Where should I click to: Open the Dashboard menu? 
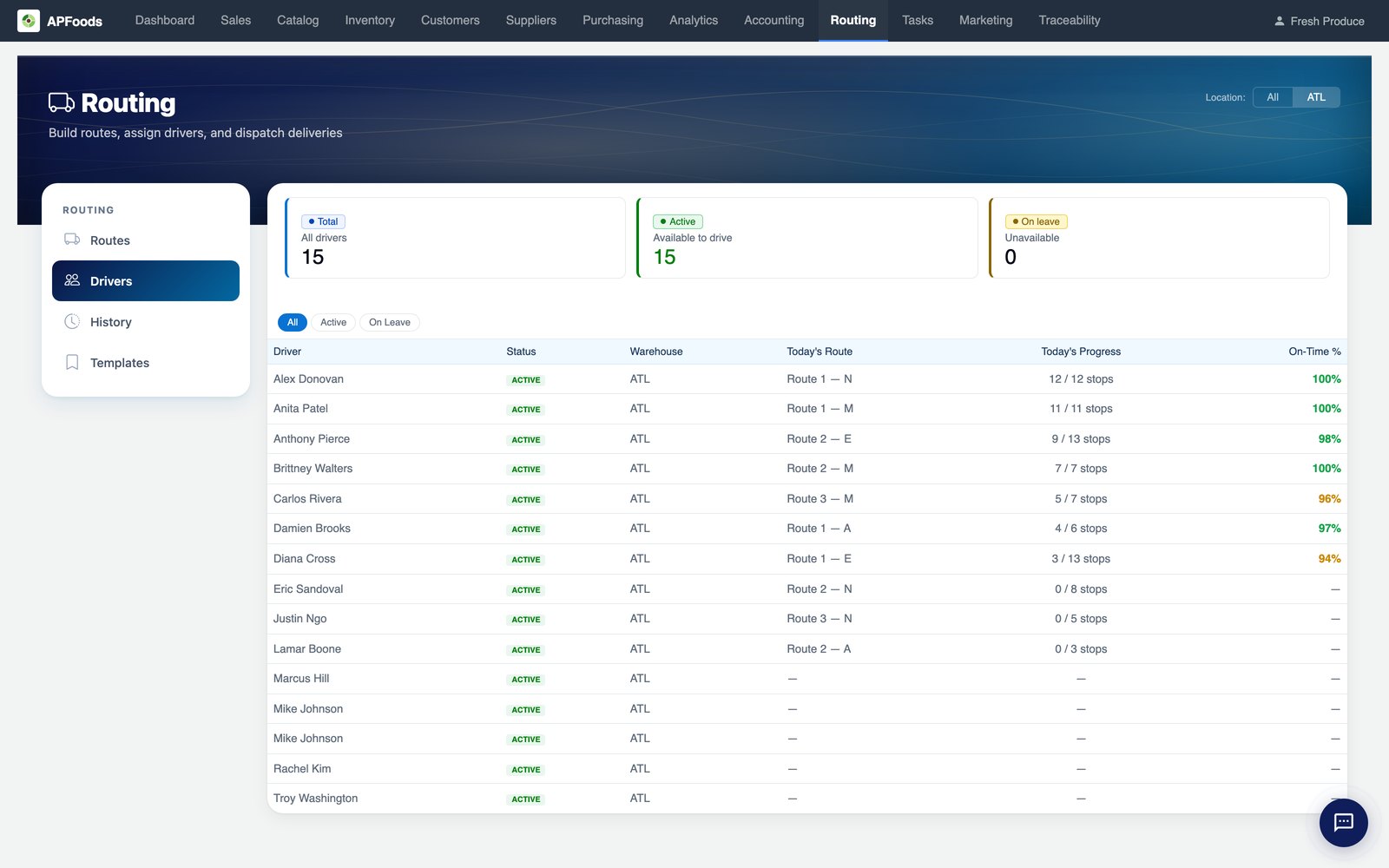(165, 20)
